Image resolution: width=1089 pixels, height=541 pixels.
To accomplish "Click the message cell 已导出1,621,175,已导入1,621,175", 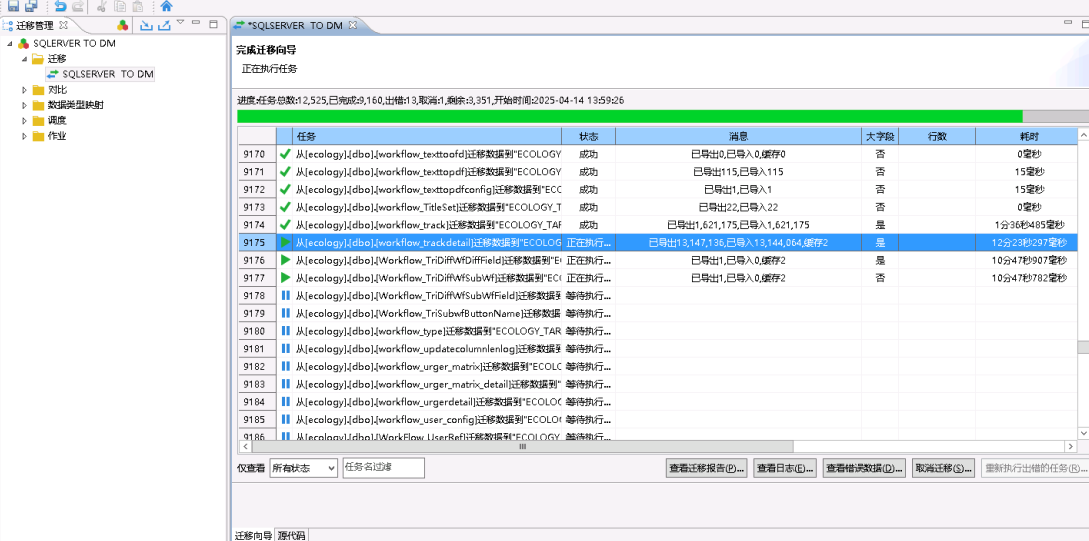I will coord(738,225).
